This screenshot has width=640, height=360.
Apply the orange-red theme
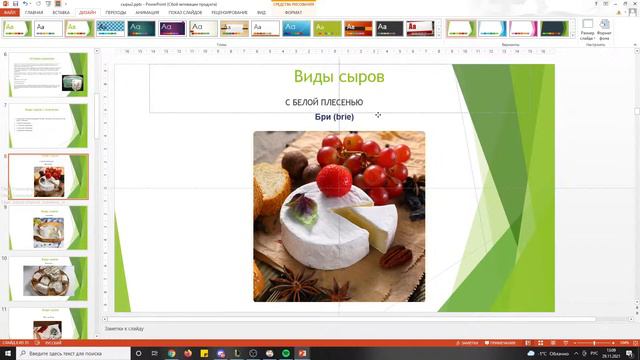(358, 29)
